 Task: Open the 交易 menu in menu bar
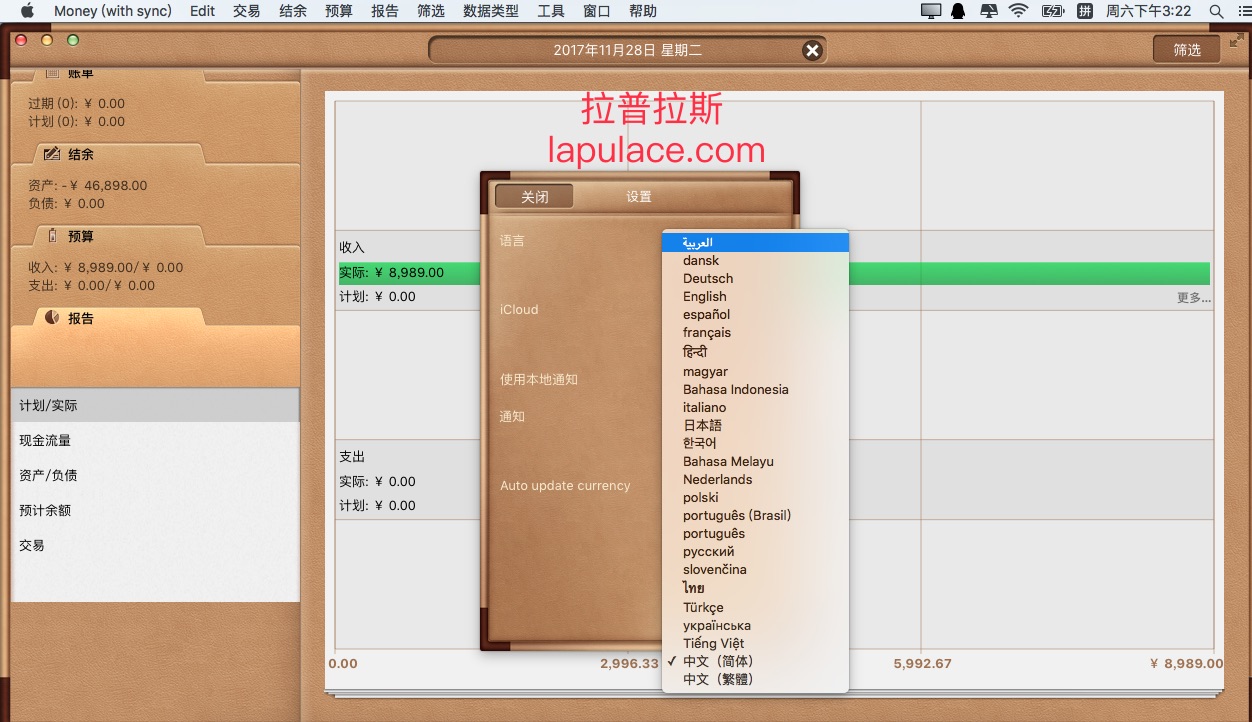246,11
